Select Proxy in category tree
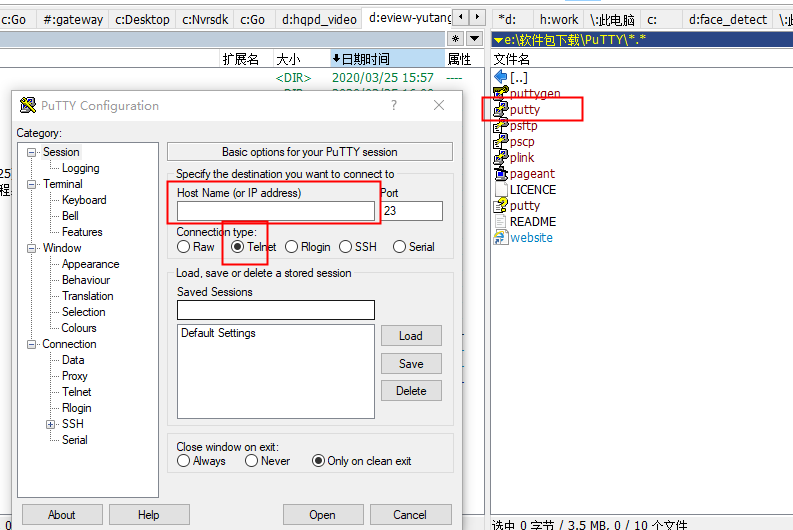 click(75, 376)
